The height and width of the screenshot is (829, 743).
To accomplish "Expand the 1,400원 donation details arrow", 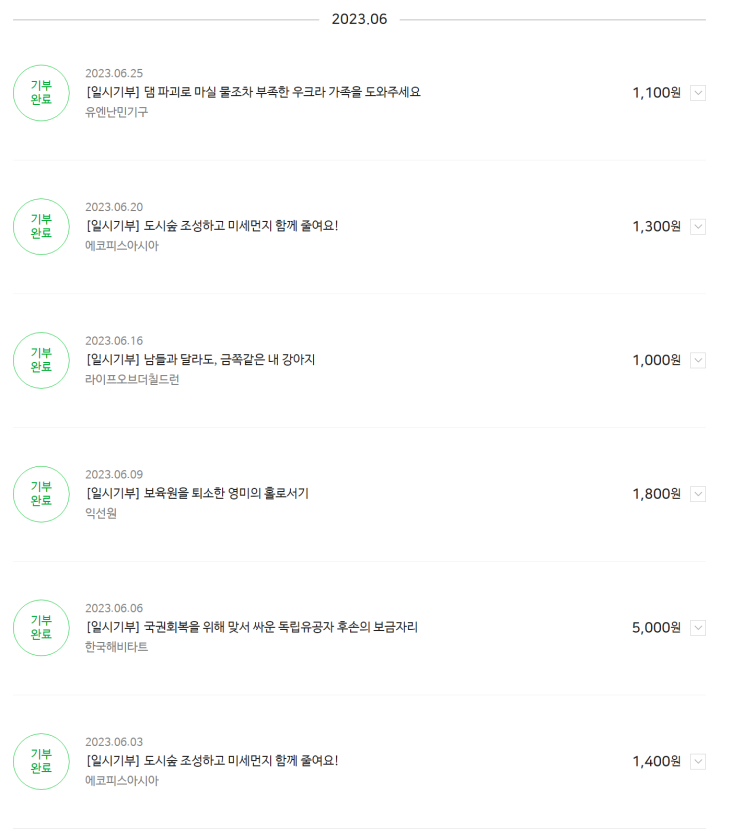I will tap(698, 762).
